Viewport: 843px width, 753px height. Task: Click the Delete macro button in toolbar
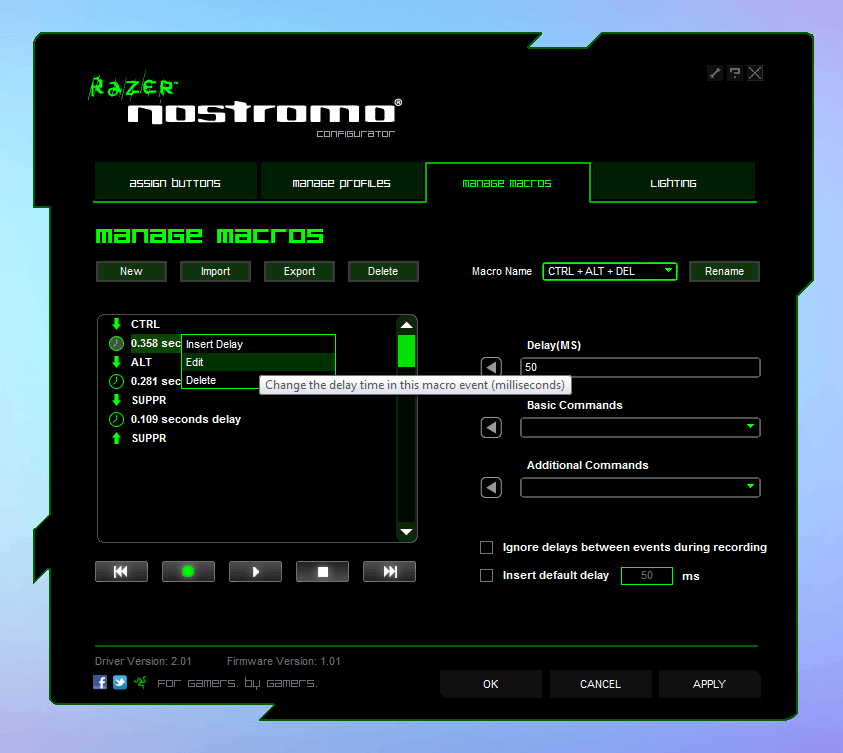[383, 271]
